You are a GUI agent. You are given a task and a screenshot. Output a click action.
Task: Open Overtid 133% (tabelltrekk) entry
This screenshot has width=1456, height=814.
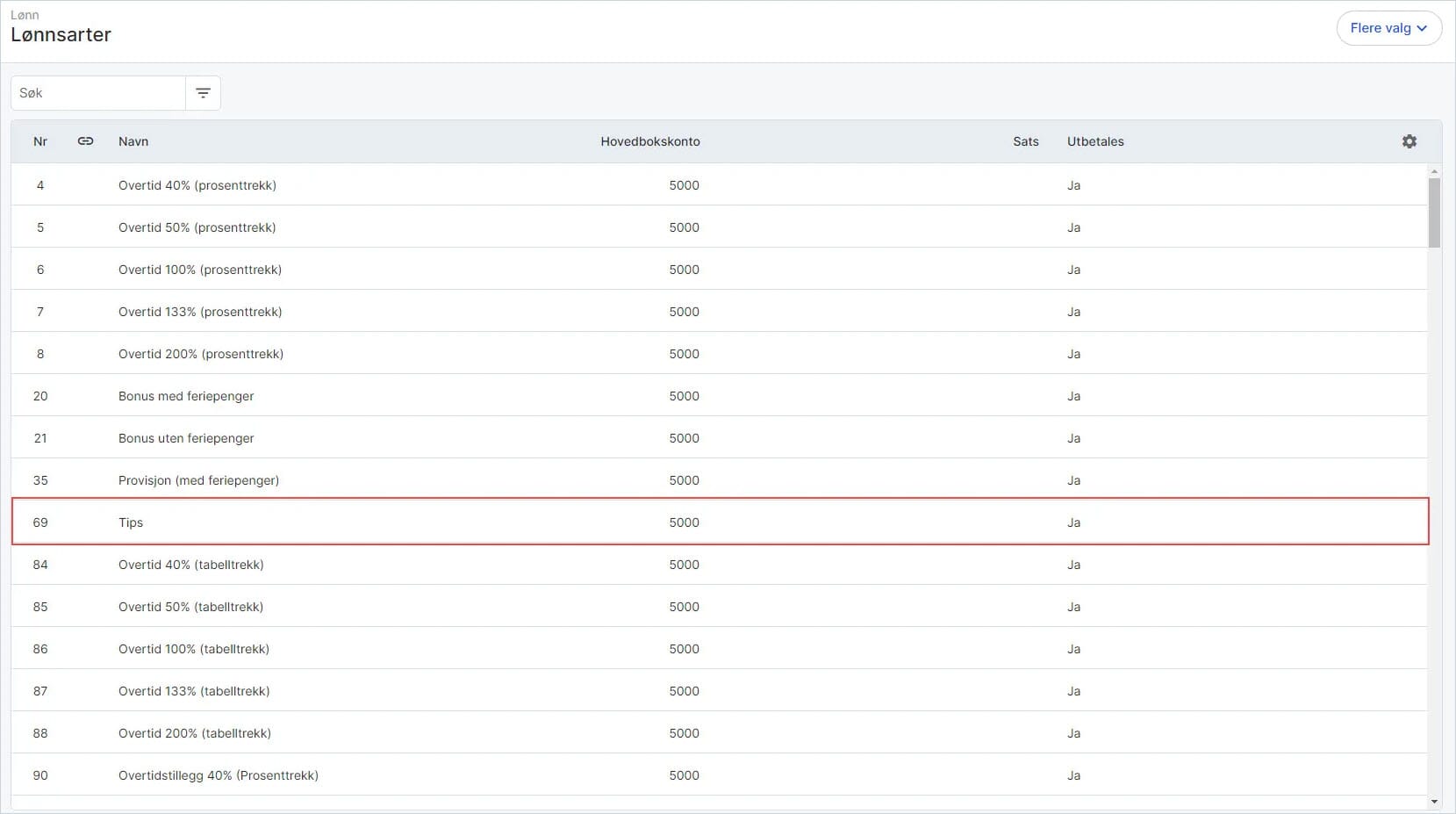pyautogui.click(x=720, y=691)
